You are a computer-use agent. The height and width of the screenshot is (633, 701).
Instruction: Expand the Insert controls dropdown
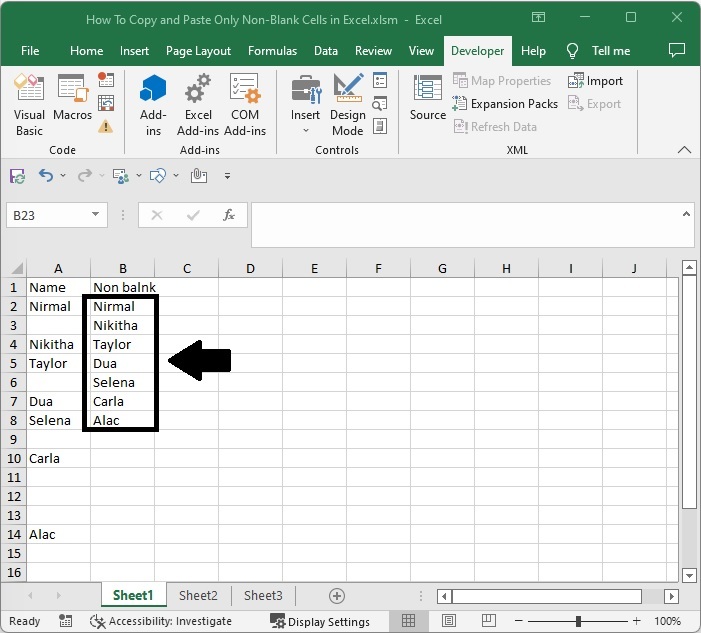pyautogui.click(x=306, y=130)
